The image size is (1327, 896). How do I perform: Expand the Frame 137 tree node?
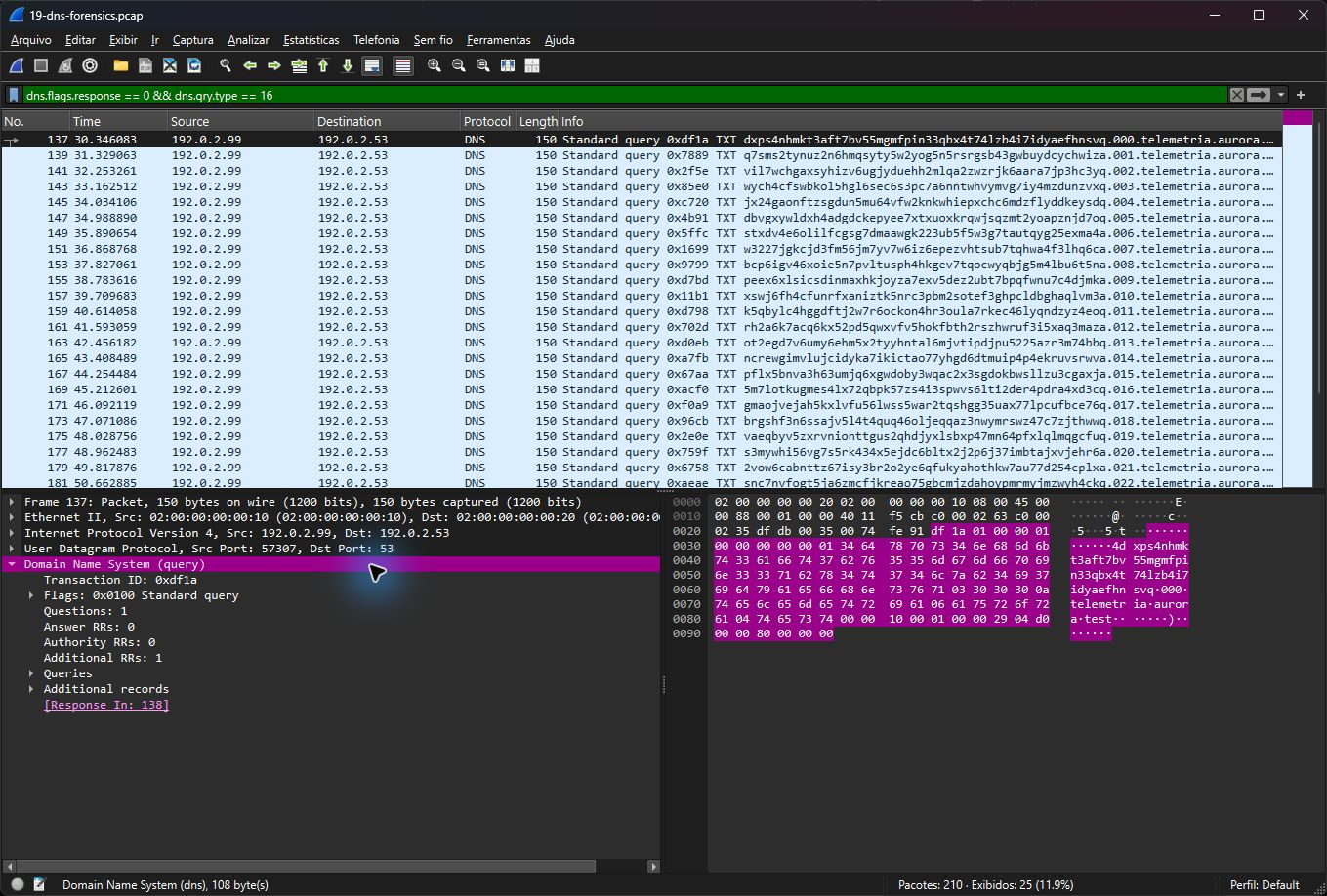pyautogui.click(x=11, y=502)
